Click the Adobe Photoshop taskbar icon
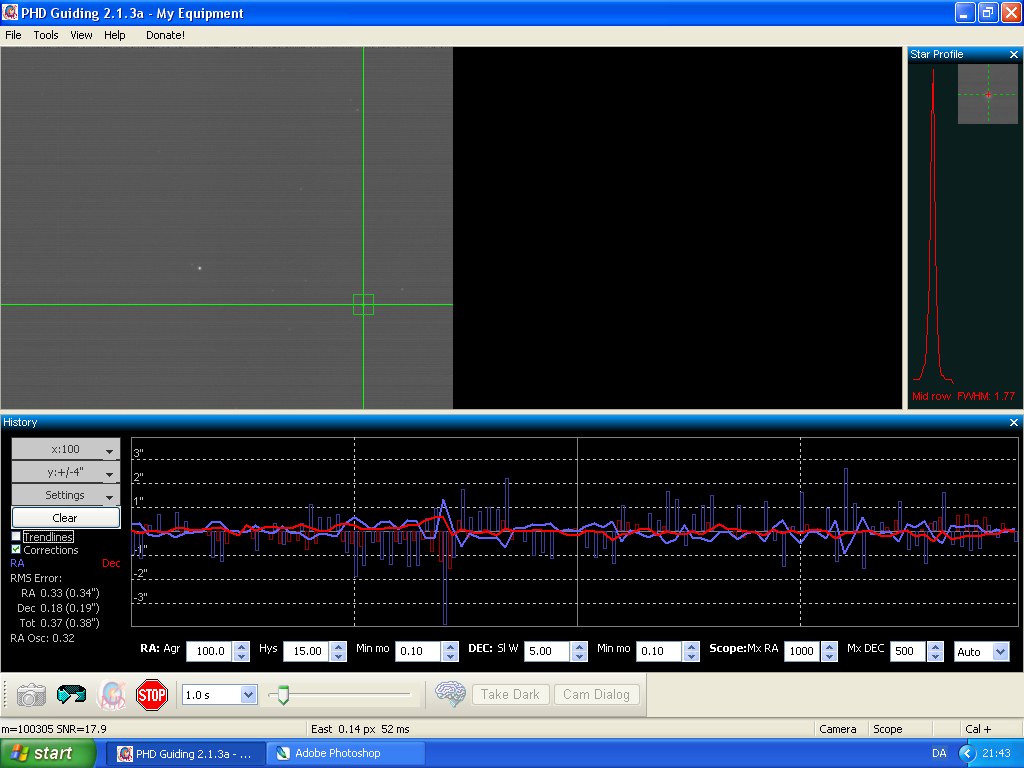 click(283, 753)
